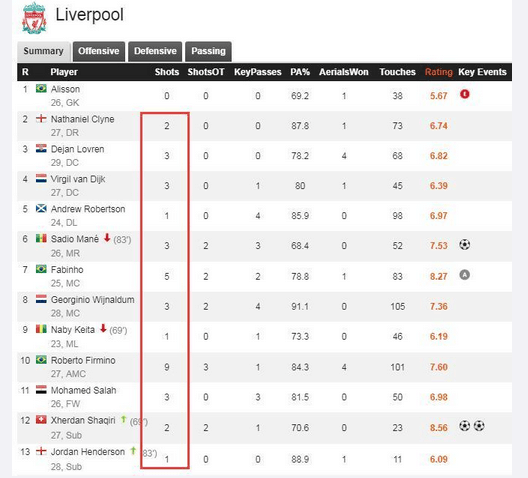Image resolution: width=528 pixels, height=478 pixels.
Task: Click Virgil van Dijk's player name
Action: [78, 179]
